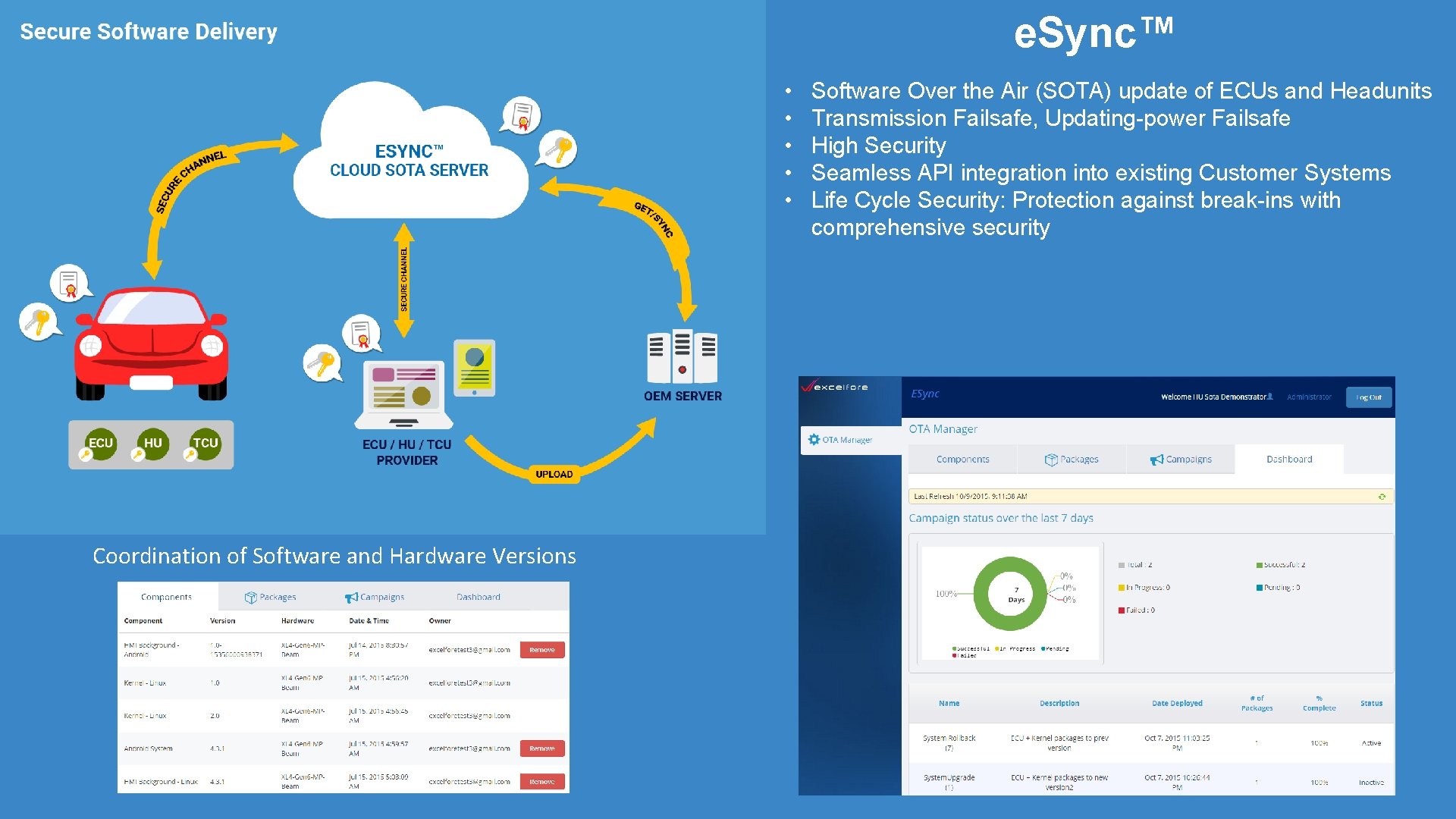
Task: Click the OEM Server rack icon
Action: [x=682, y=356]
